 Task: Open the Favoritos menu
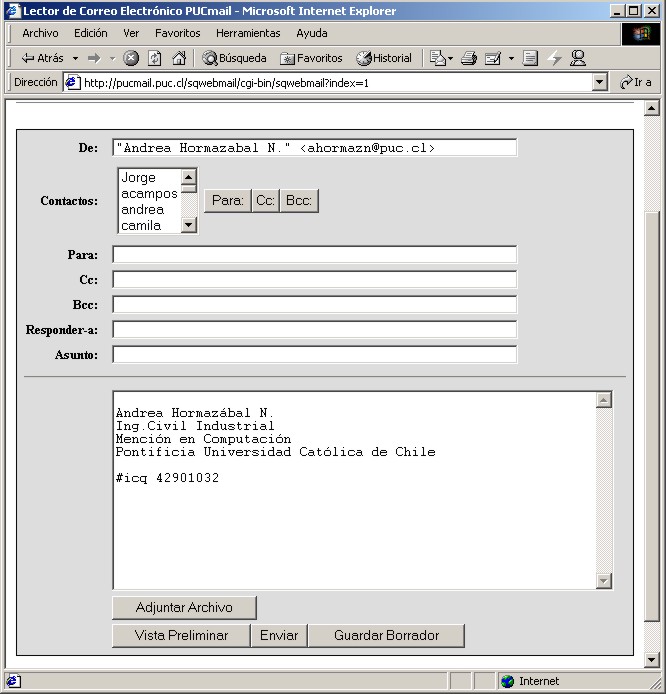pos(177,33)
